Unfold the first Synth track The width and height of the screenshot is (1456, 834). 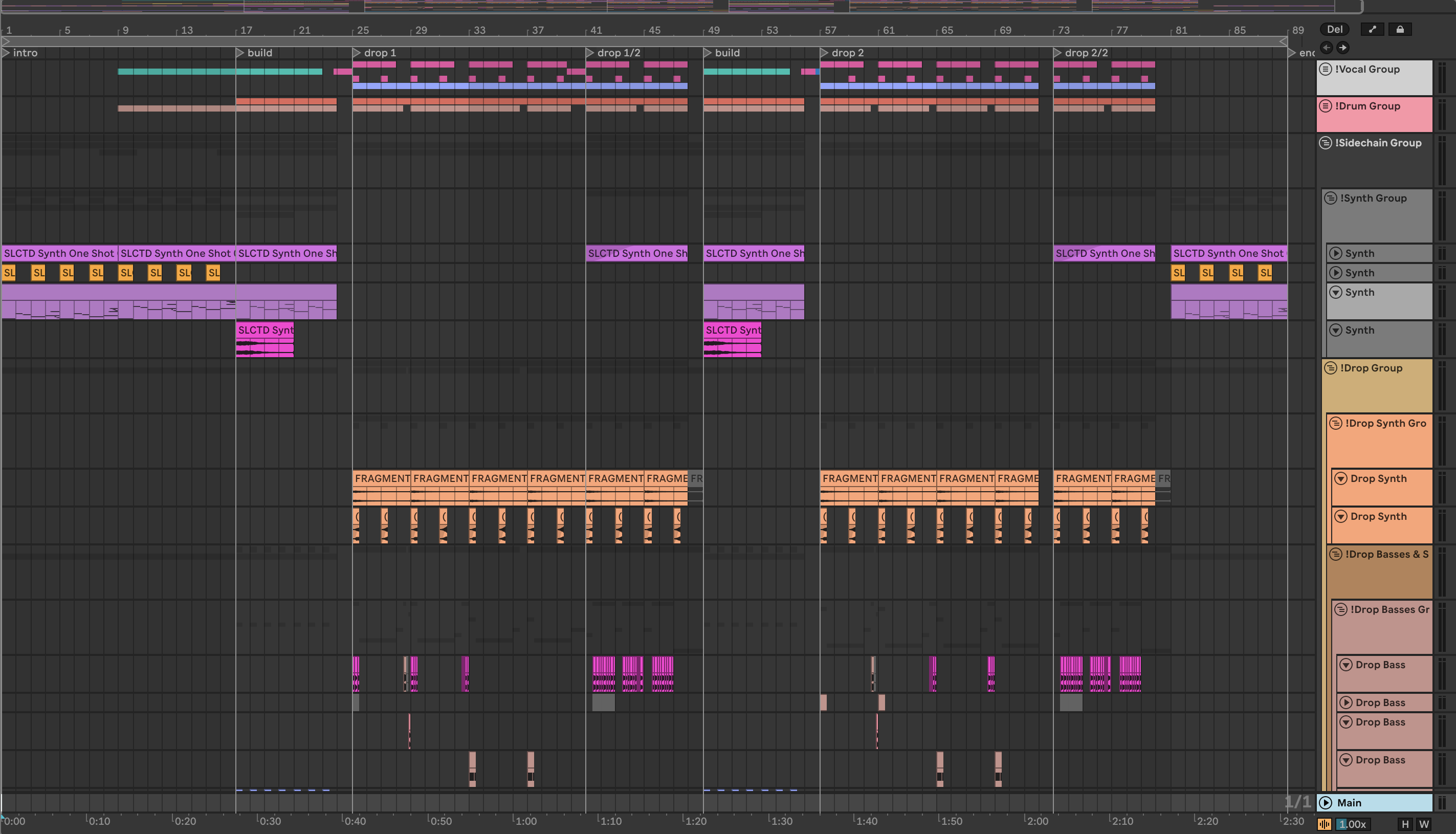click(1336, 253)
